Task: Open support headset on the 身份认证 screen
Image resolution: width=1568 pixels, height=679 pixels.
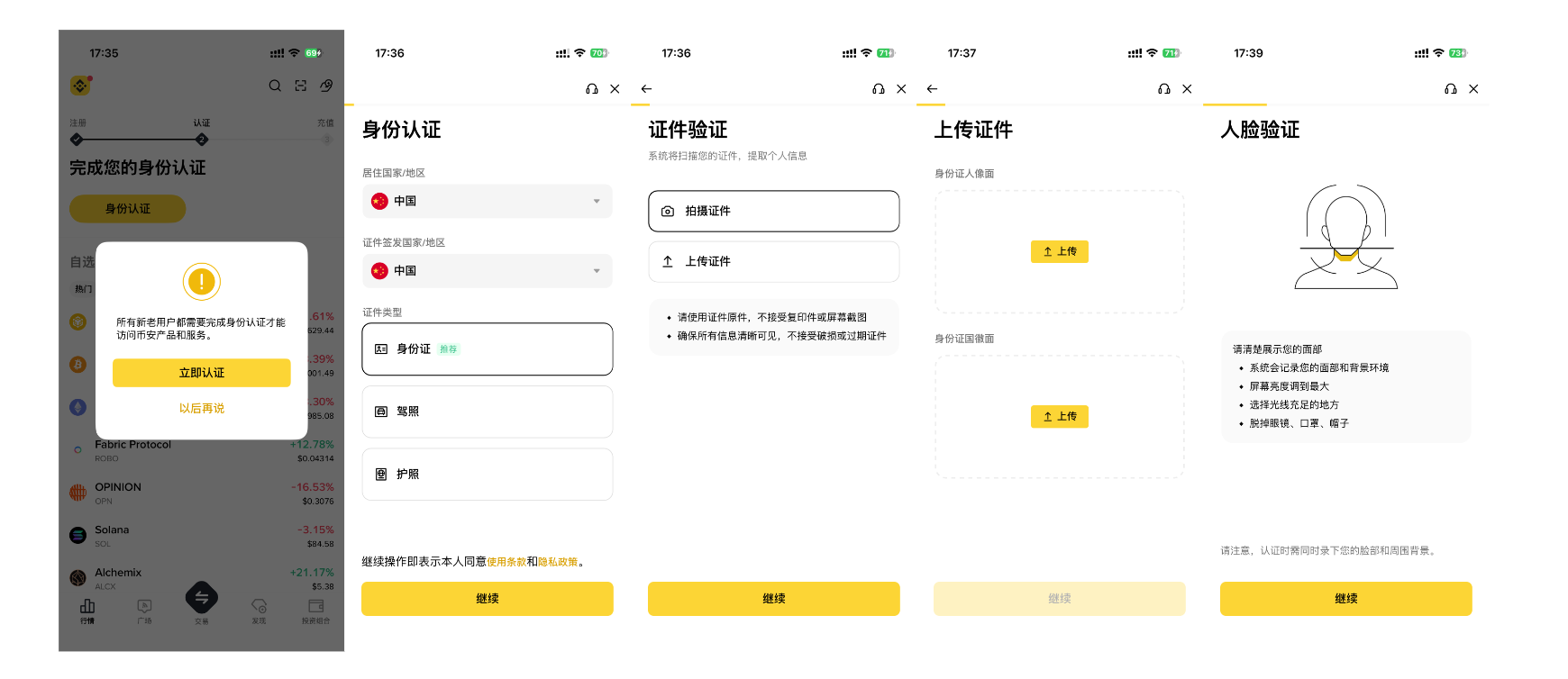Action: tap(592, 89)
